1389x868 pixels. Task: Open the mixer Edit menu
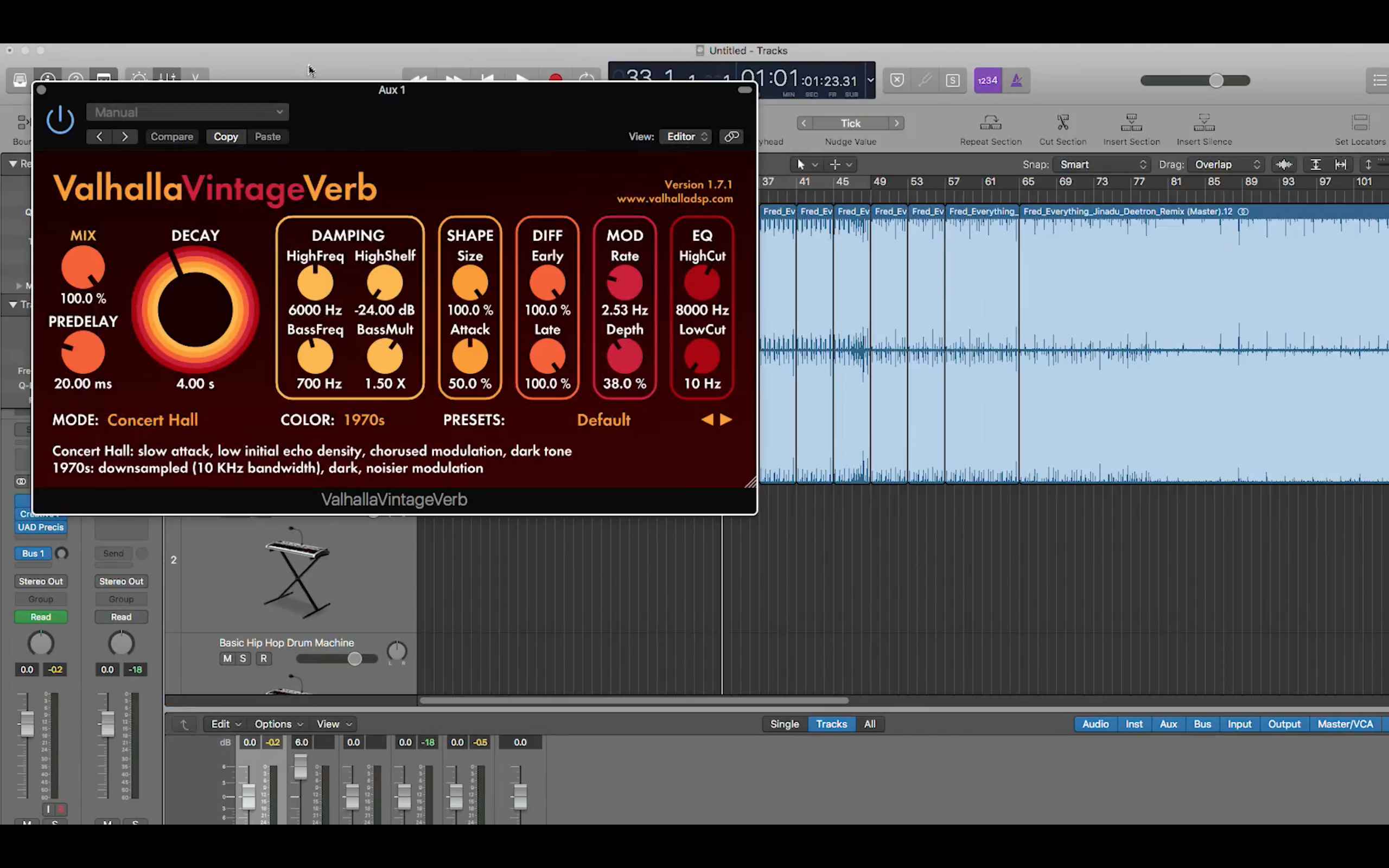click(x=226, y=724)
